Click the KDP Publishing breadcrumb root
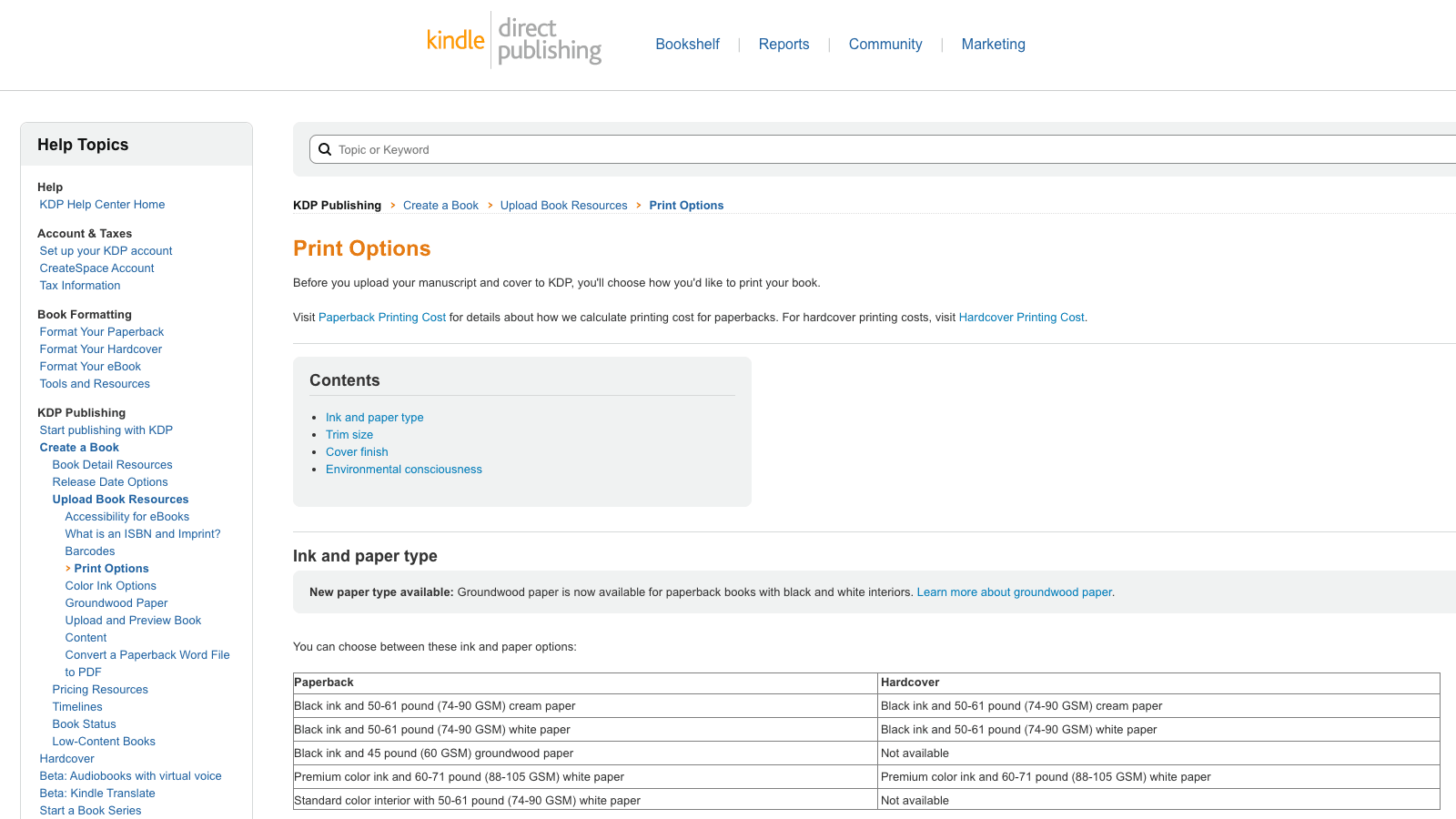1456x819 pixels. click(337, 206)
